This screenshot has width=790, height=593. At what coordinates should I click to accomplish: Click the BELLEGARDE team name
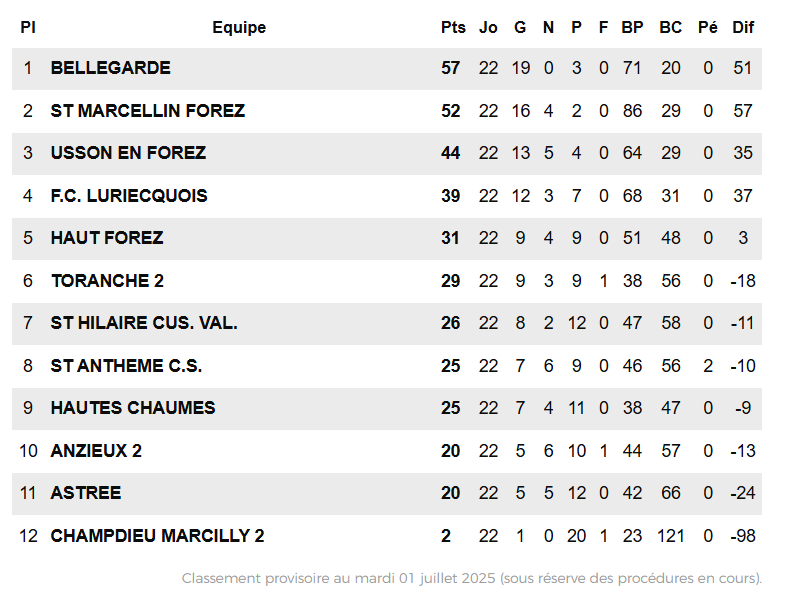(x=110, y=68)
